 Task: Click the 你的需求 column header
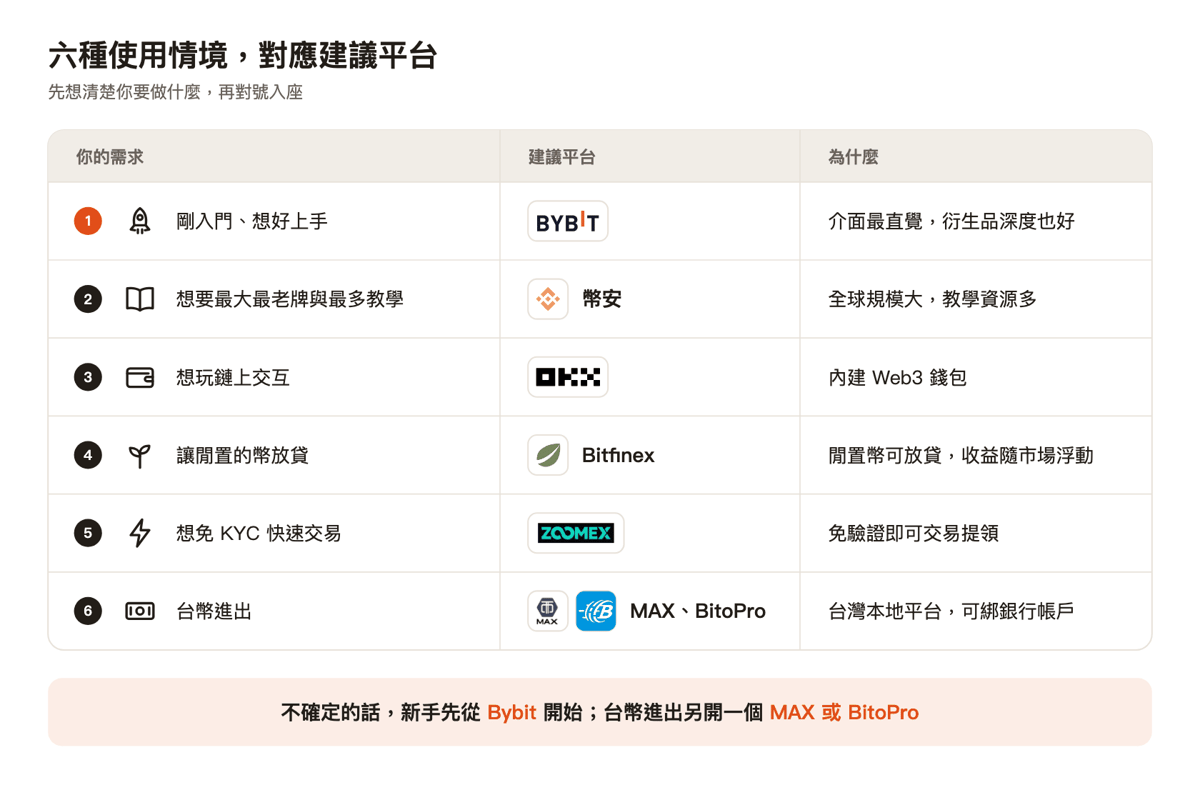click(110, 157)
